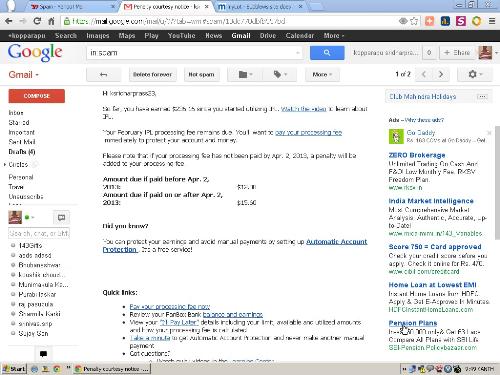Image resolution: width=500 pixels, height=375 pixels.
Task: Open Calendar in the Google bar
Action: coord(300,36)
